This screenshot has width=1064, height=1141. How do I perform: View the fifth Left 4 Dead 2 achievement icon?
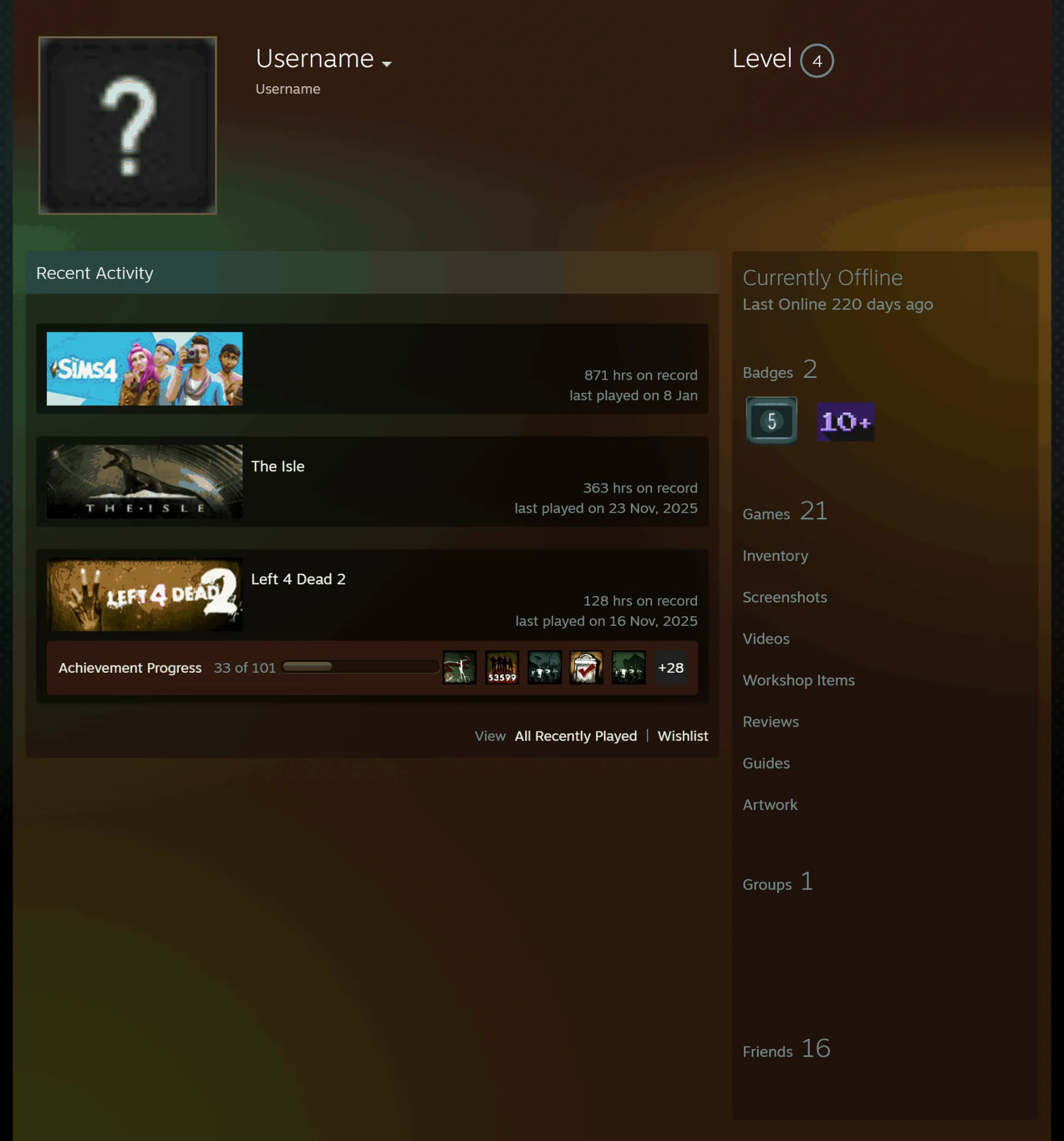[629, 667]
